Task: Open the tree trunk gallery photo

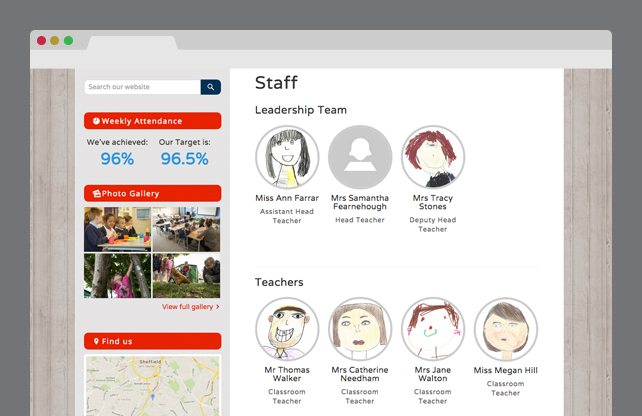Action: [x=117, y=275]
